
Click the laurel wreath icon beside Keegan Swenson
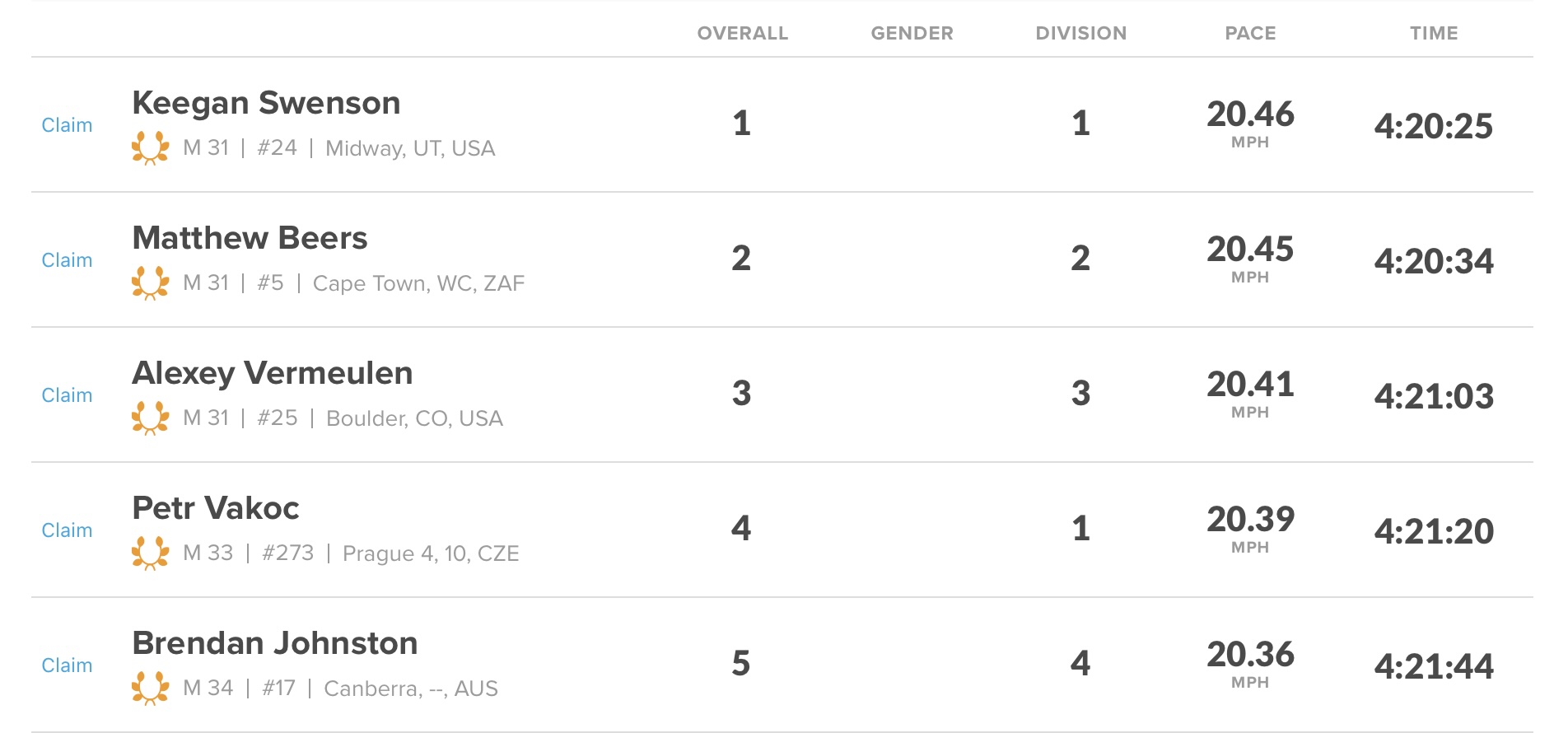coord(151,148)
